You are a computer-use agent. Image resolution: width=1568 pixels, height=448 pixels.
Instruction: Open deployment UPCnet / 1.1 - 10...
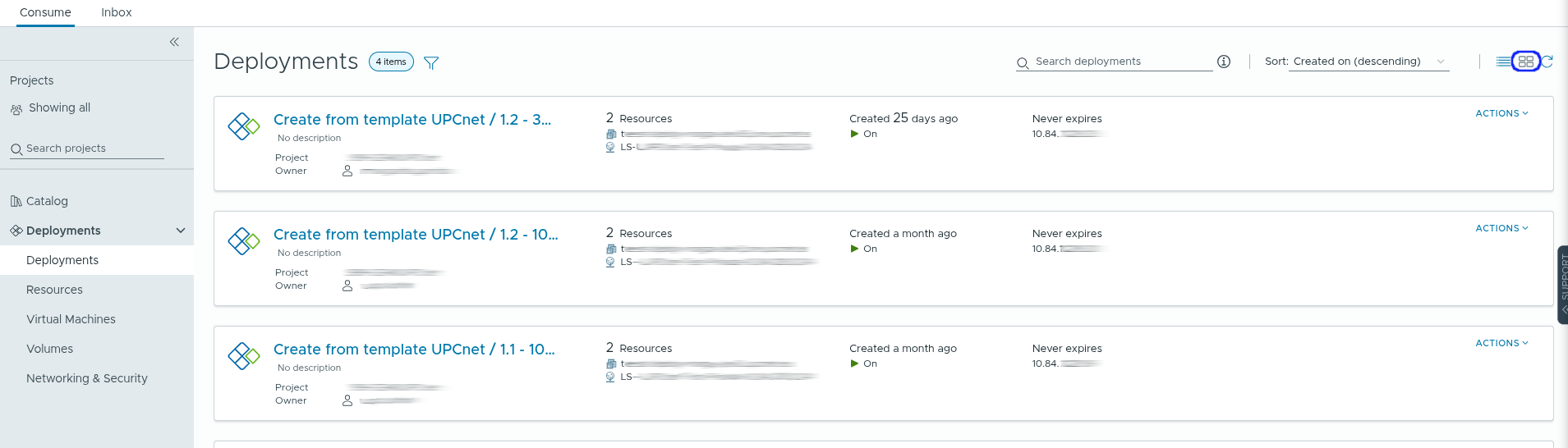point(414,350)
